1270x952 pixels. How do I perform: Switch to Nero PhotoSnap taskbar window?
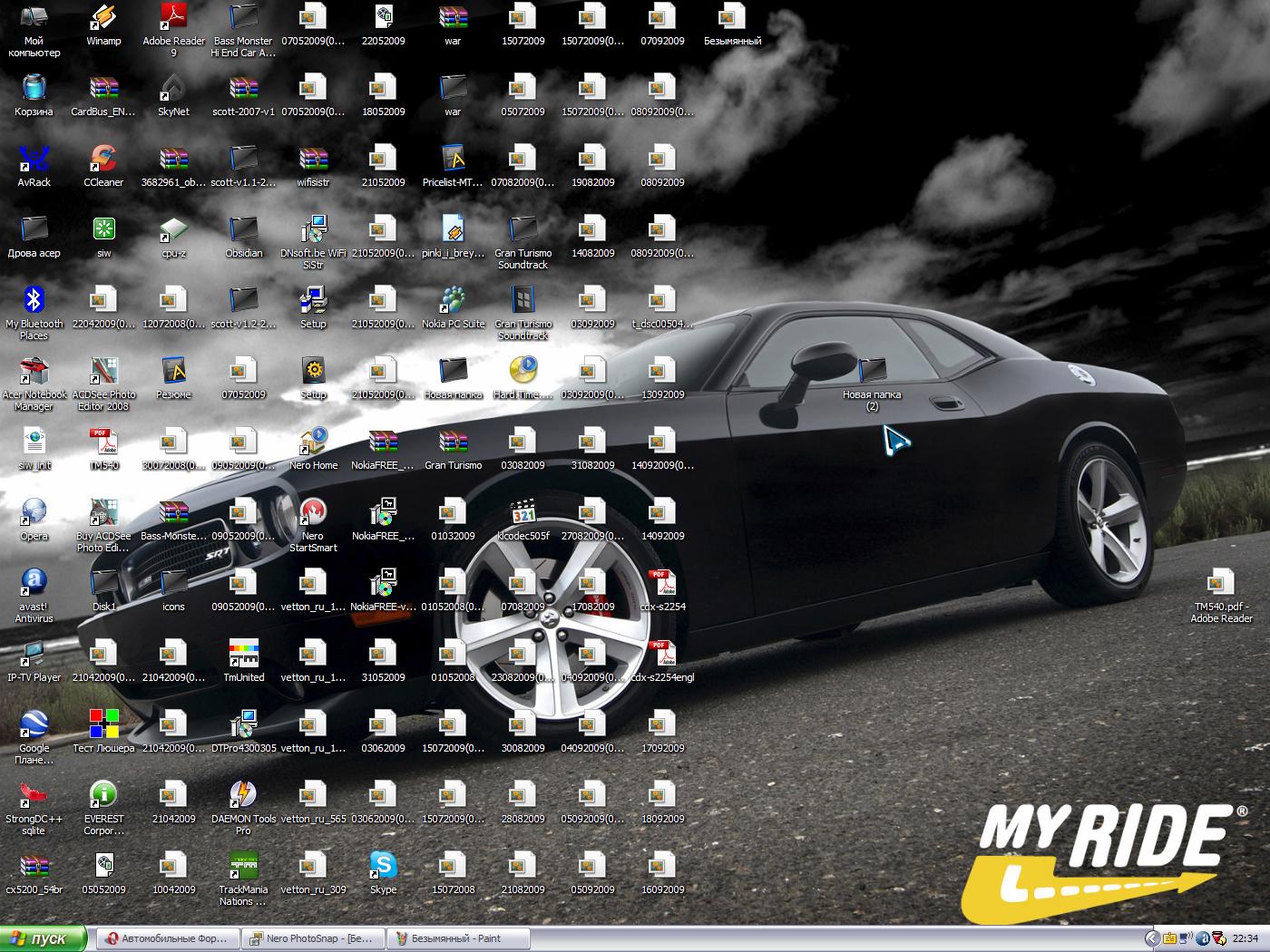pos(314,938)
